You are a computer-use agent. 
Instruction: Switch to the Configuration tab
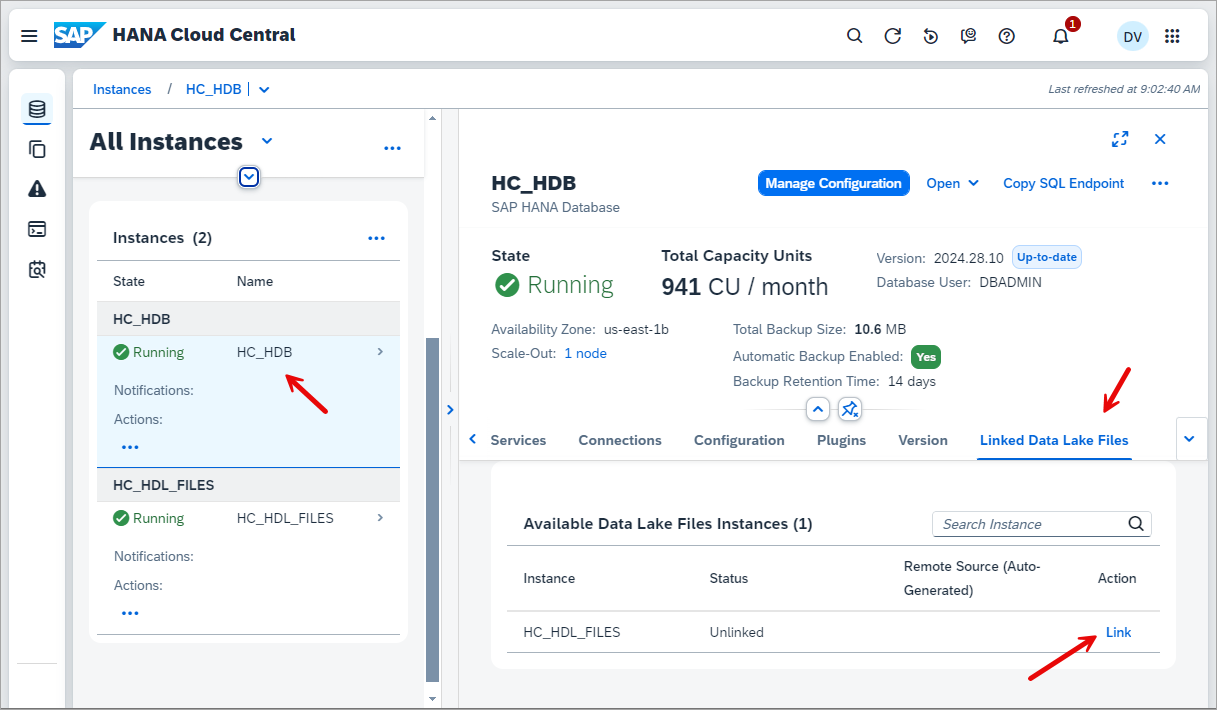click(739, 440)
